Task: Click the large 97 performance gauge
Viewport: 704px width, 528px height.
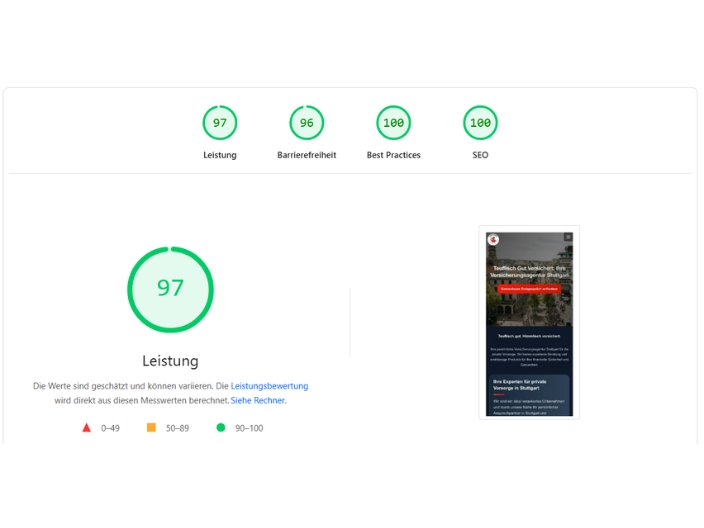Action: [x=170, y=290]
